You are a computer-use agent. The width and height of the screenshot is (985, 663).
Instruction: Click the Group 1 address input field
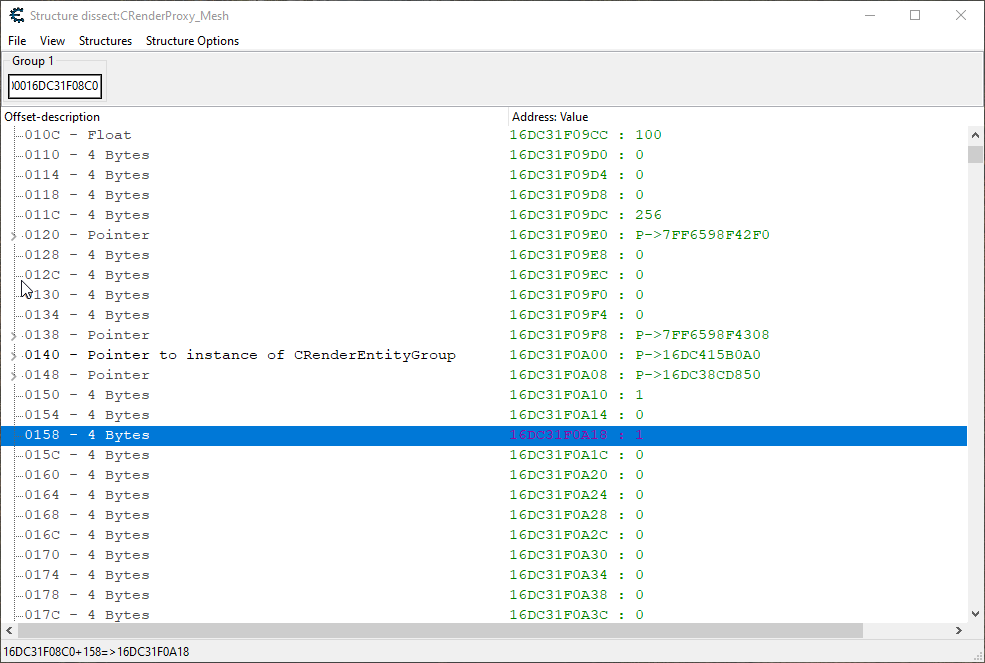point(55,87)
